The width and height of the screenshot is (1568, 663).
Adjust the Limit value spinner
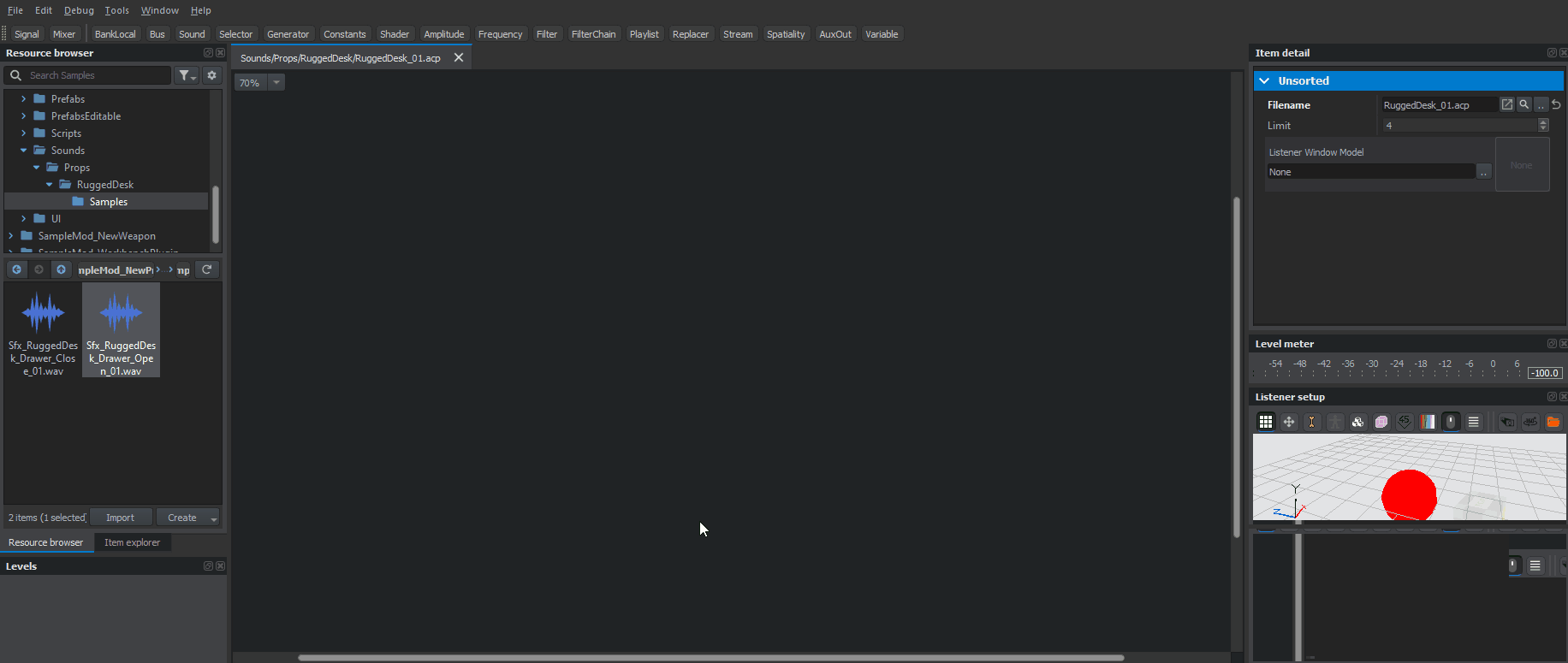click(1543, 125)
